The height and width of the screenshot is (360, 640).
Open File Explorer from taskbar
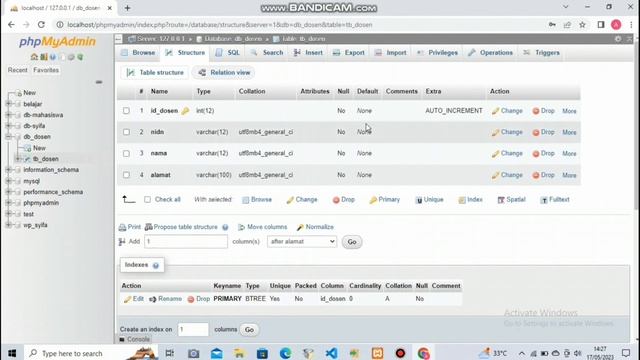pyautogui.click(x=239, y=353)
